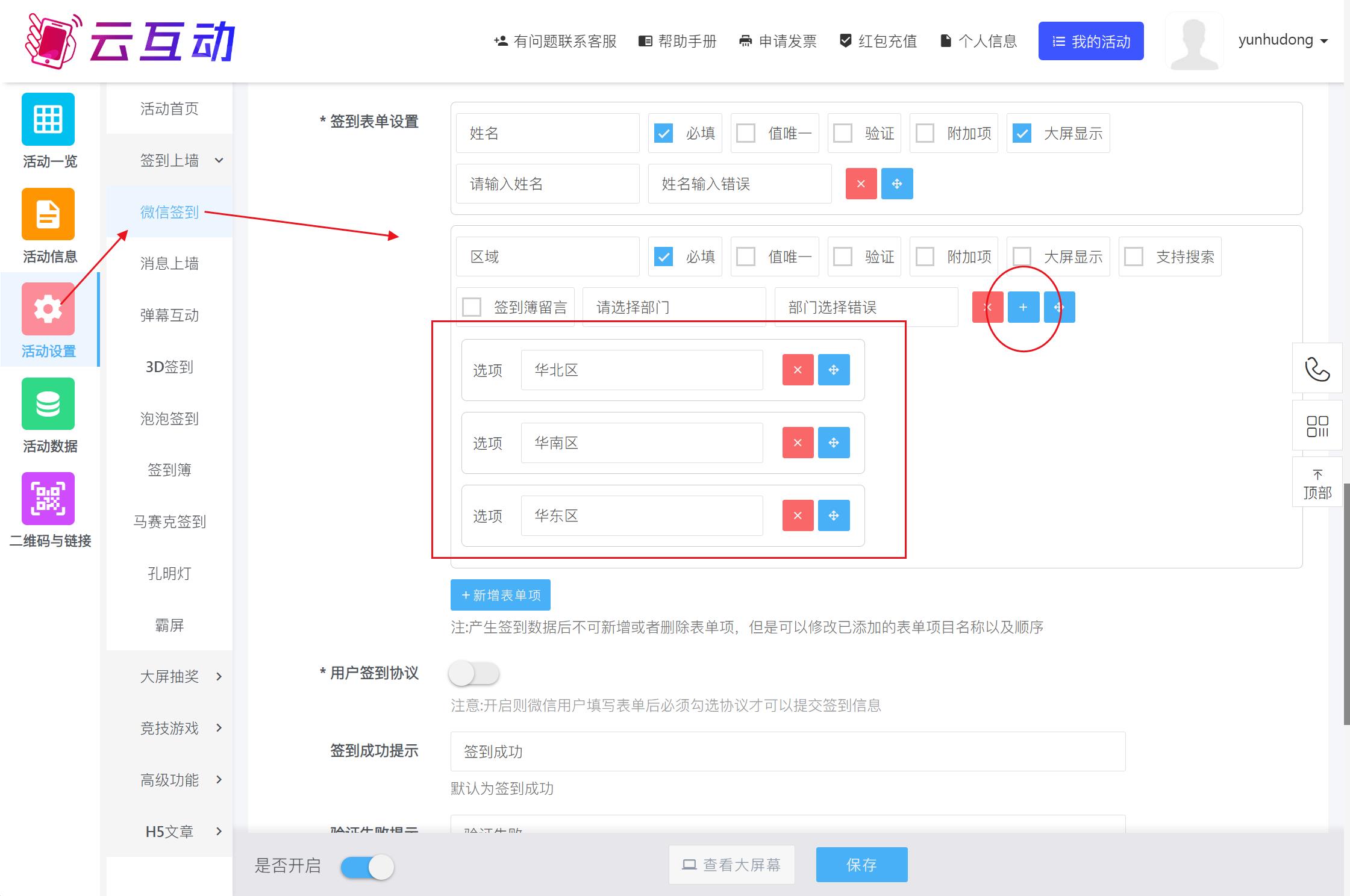Open the 活动一览 grid icon

pos(48,119)
